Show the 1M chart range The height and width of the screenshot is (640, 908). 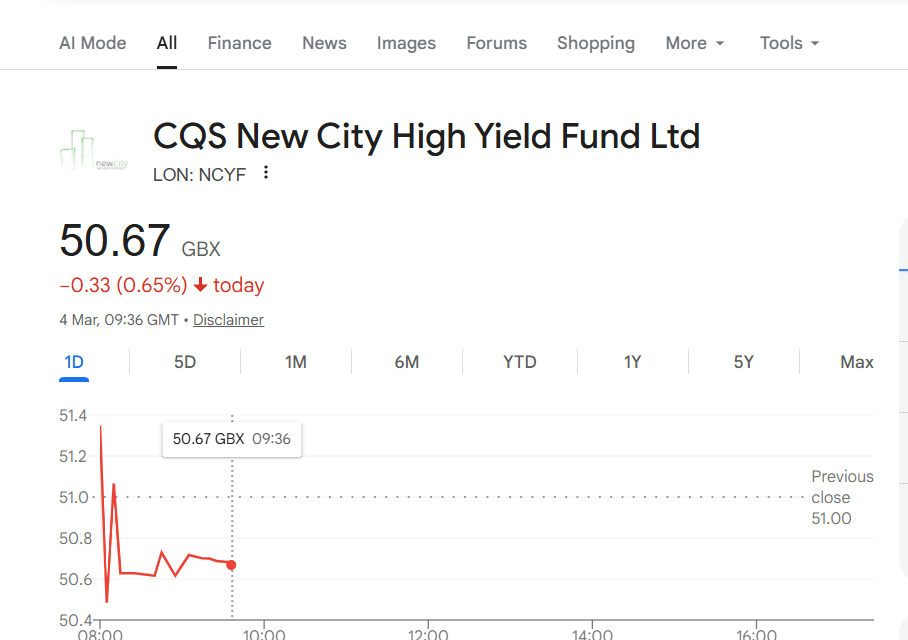pos(295,362)
